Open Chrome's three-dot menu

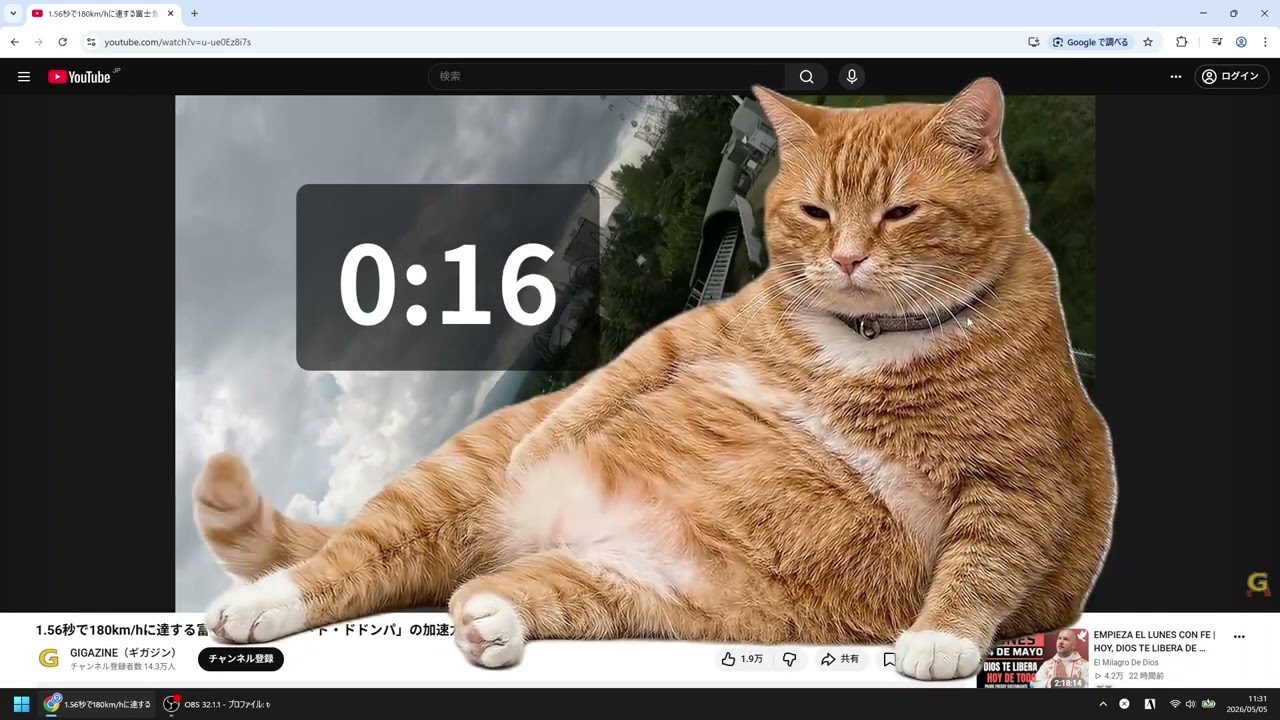coord(1265,42)
